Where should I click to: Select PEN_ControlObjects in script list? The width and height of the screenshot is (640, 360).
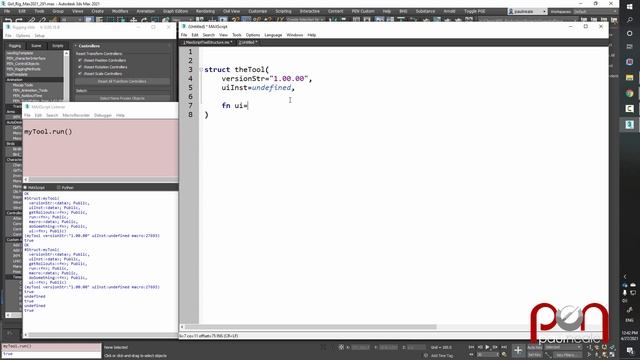pyautogui.click(x=23, y=64)
